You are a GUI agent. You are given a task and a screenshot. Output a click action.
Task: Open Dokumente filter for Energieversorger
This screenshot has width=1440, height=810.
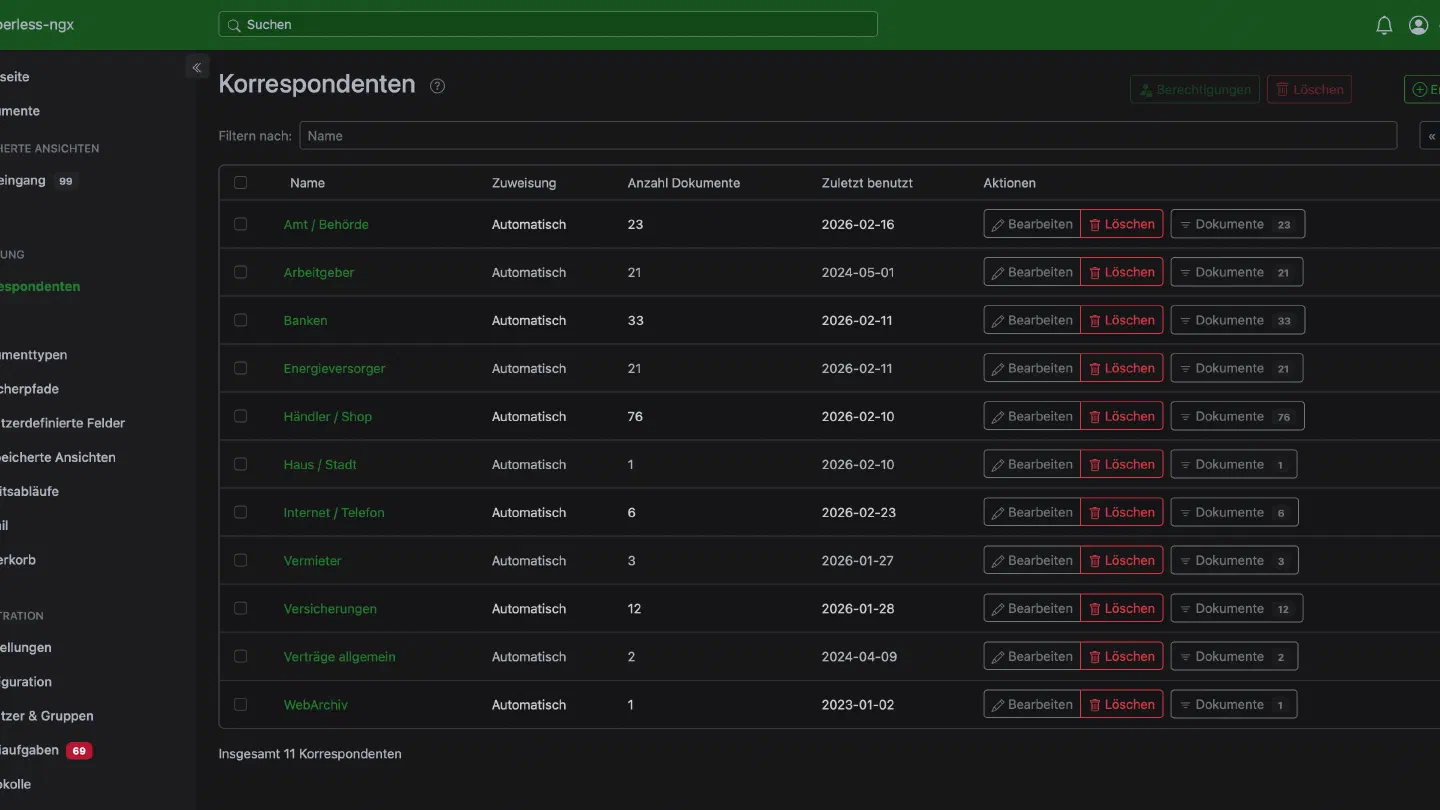click(x=1237, y=368)
